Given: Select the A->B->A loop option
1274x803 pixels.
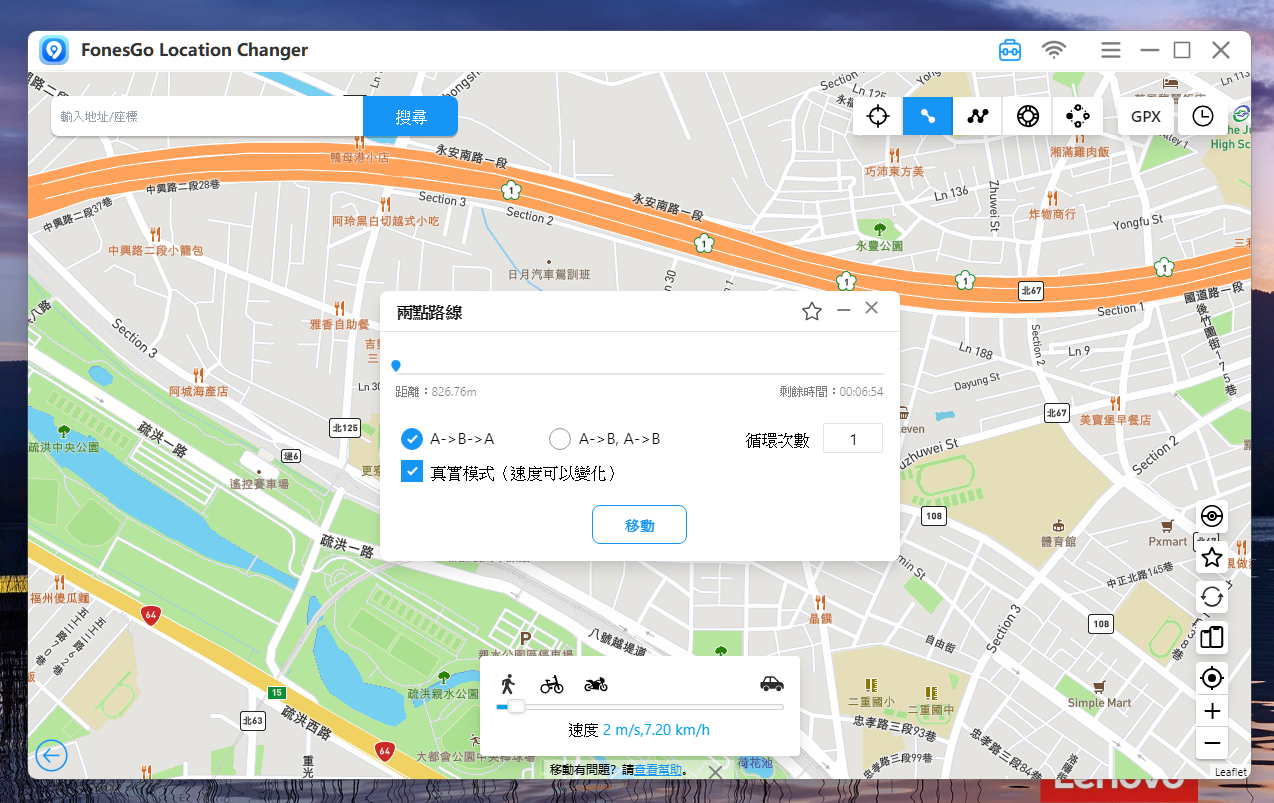Looking at the screenshot, I should (x=412, y=439).
